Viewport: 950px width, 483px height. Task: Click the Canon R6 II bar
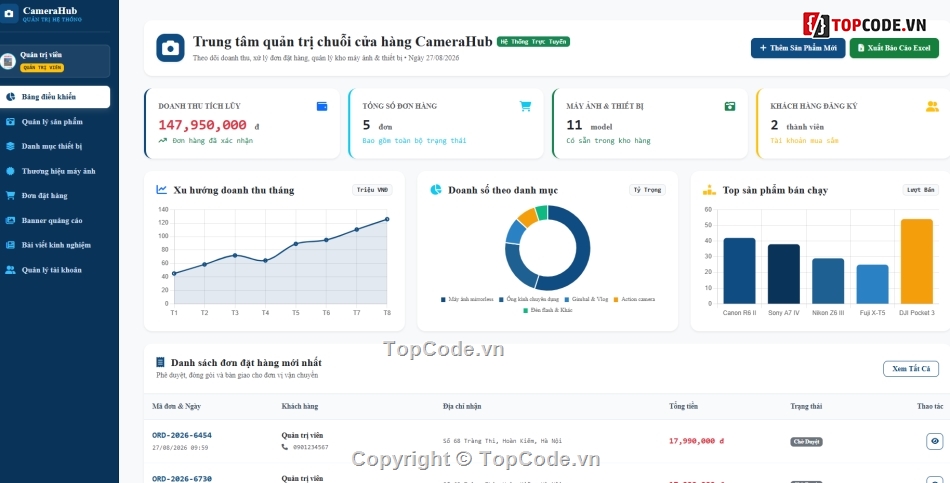739,270
